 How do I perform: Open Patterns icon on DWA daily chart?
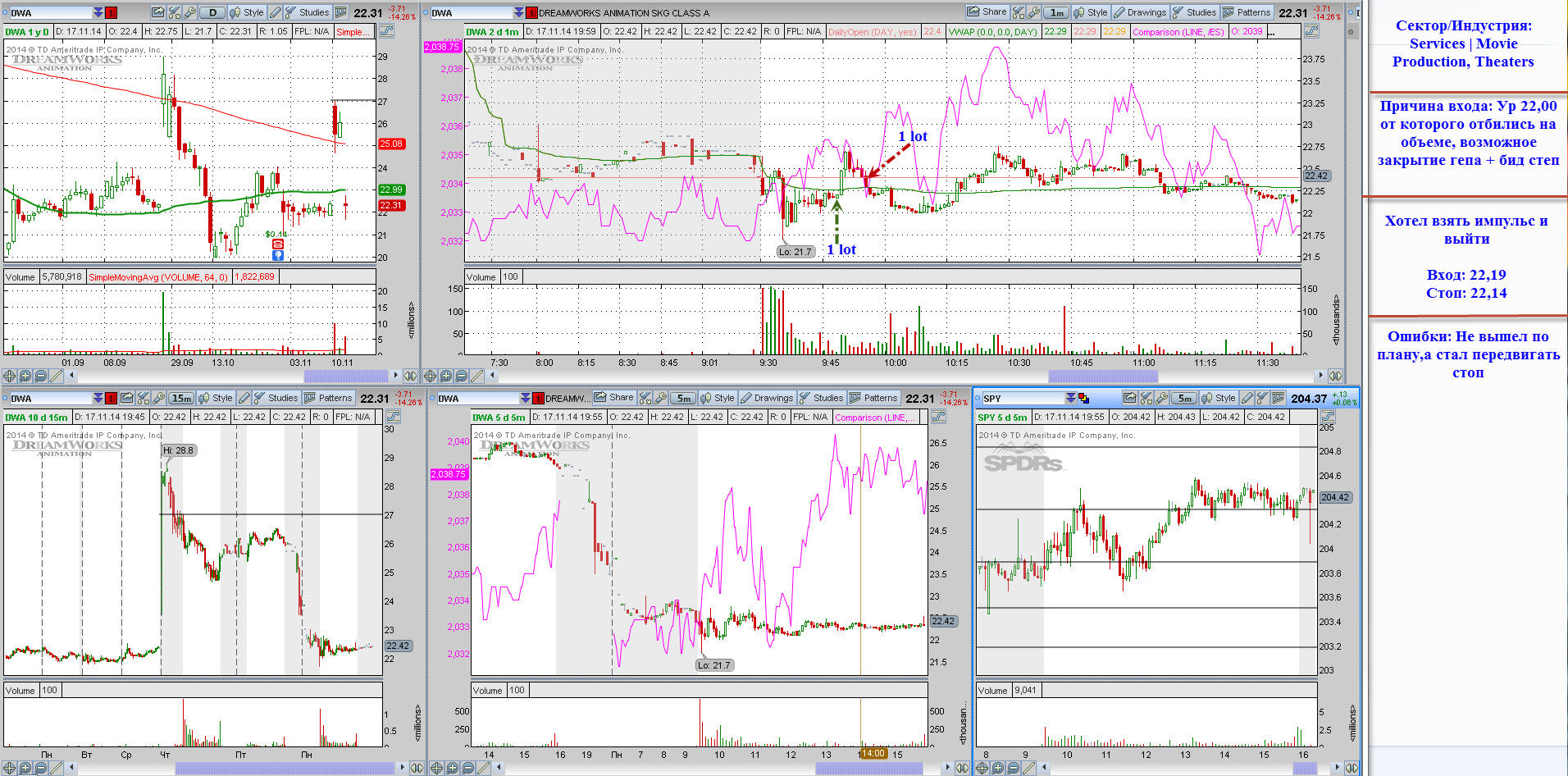coord(341,12)
